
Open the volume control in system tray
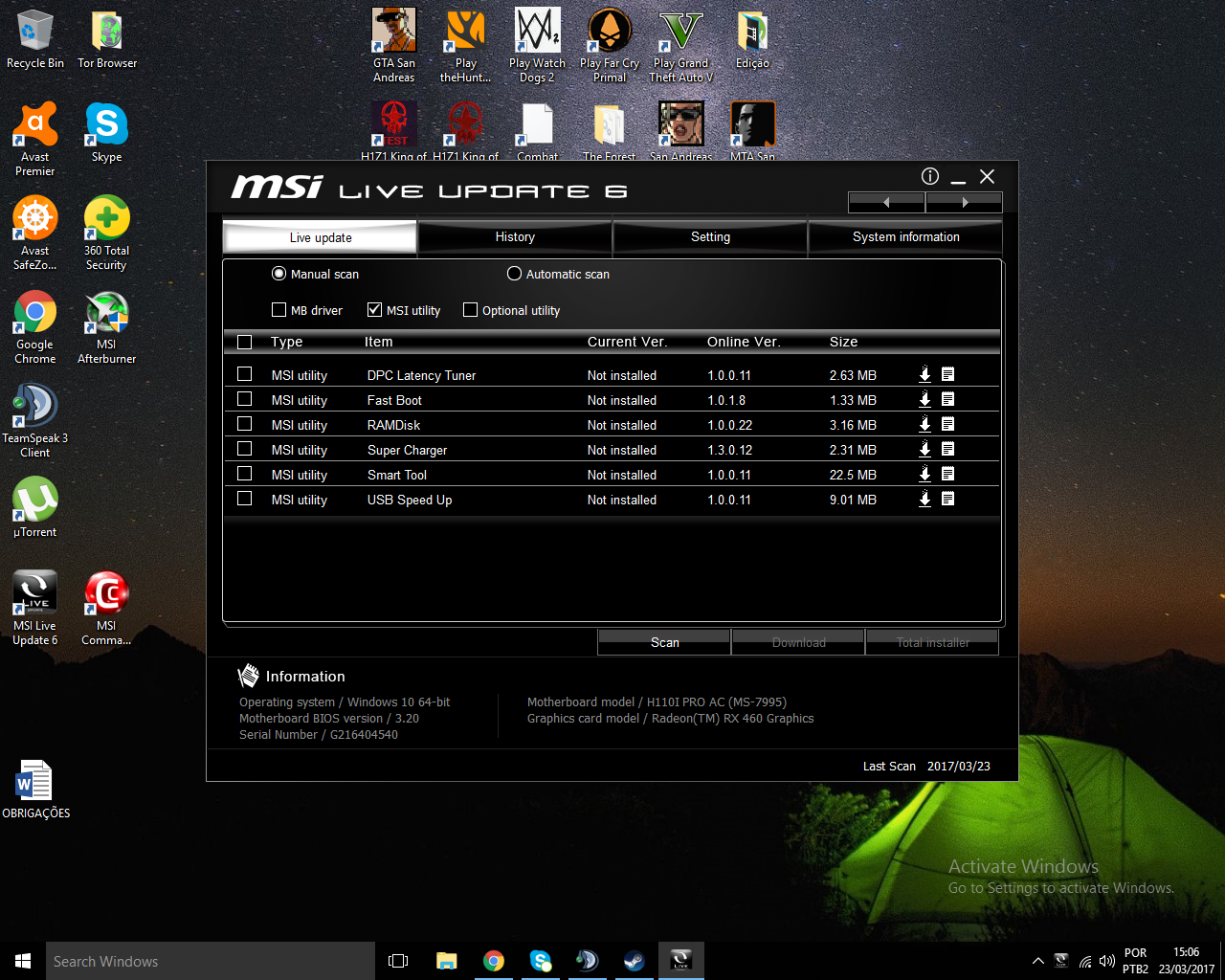[1107, 961]
